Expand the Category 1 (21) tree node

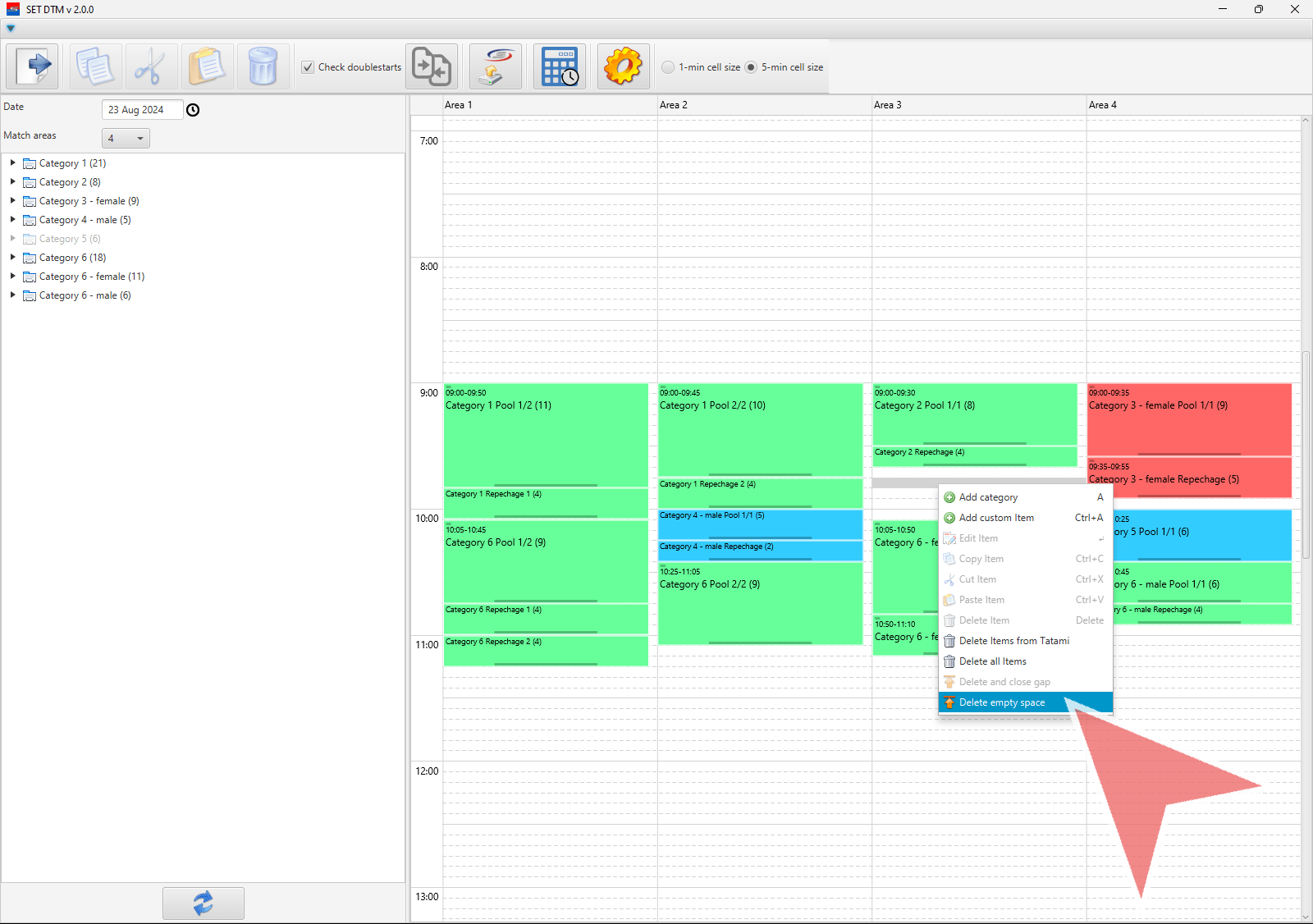(13, 163)
